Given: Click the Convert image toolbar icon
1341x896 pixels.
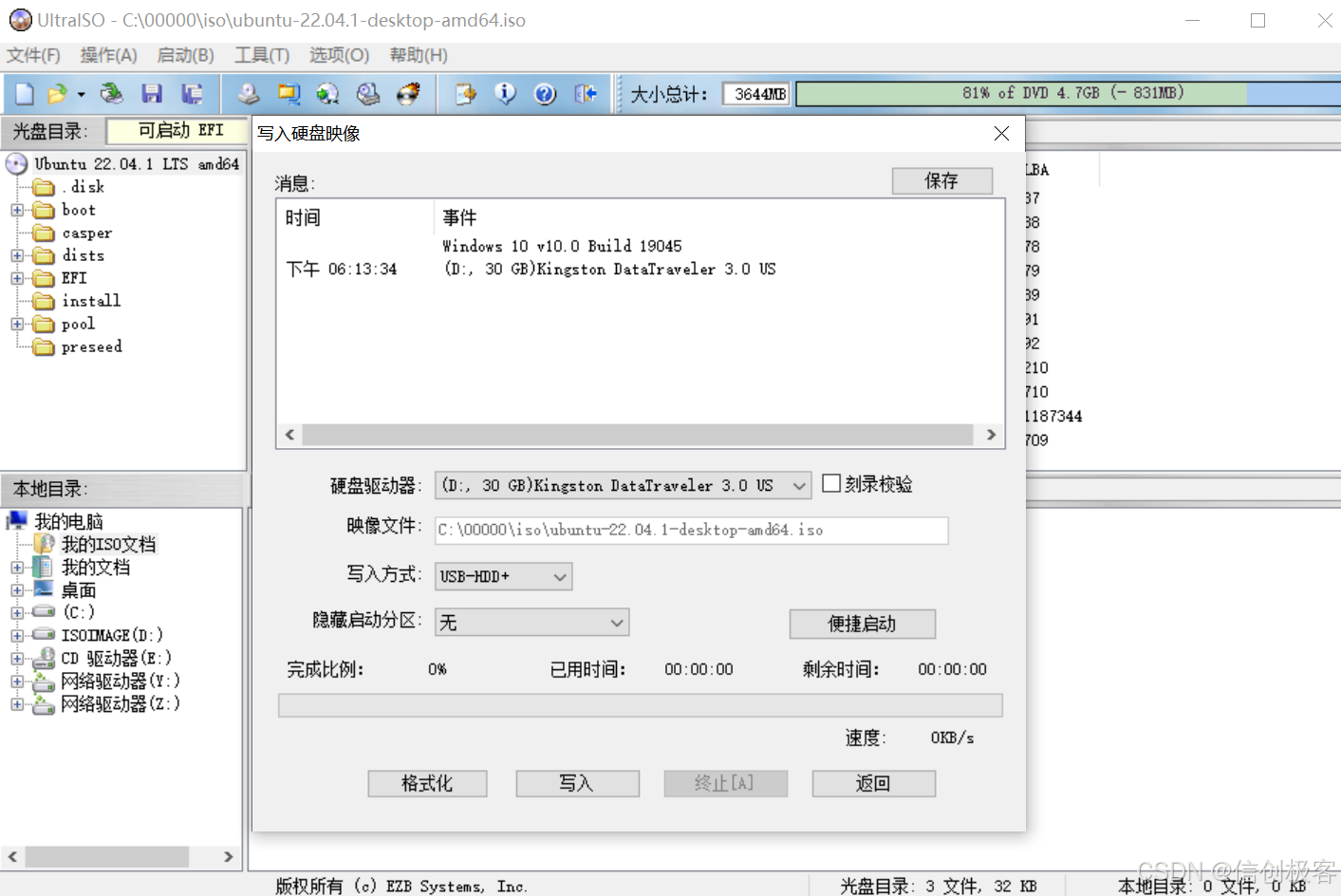Looking at the screenshot, I should pos(289,93).
